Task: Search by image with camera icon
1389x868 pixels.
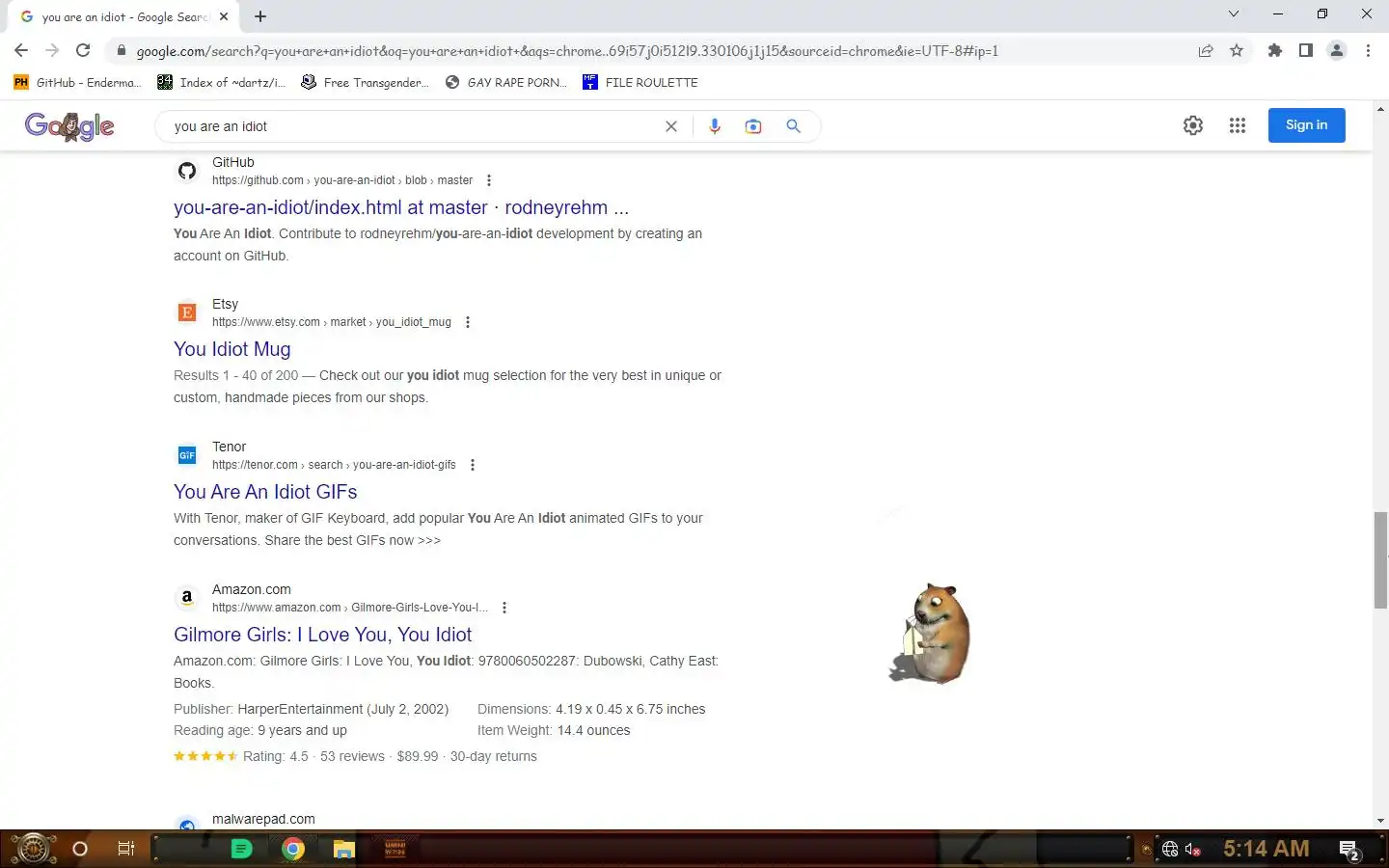Action: pos(753,126)
